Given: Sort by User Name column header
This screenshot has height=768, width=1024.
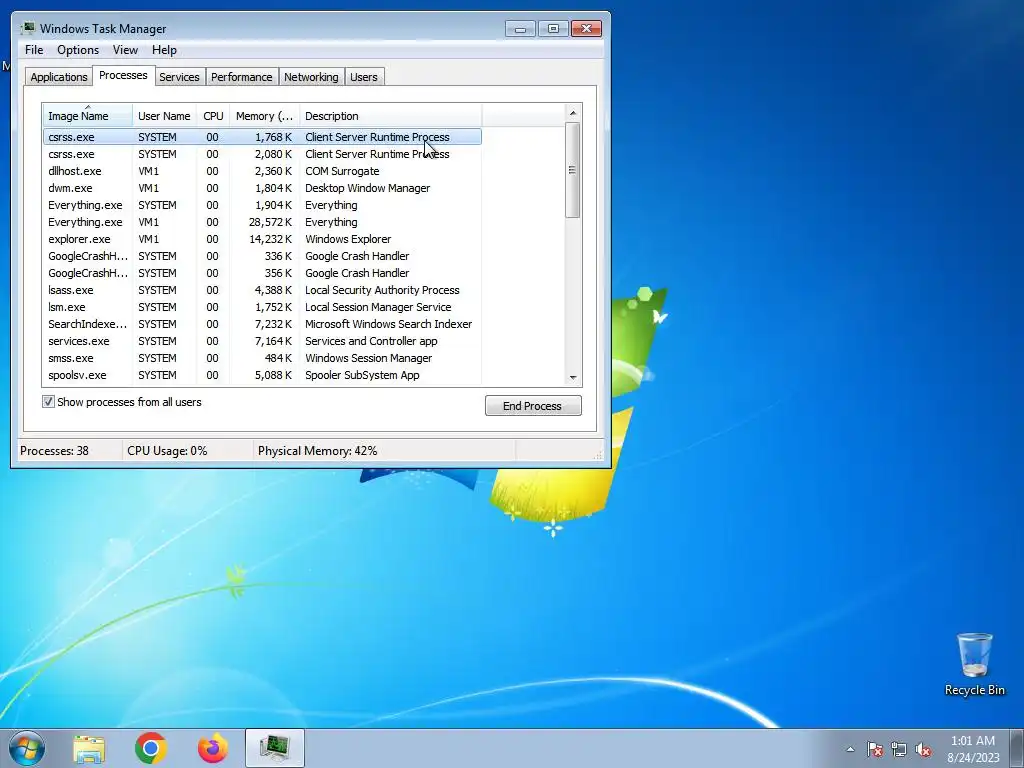Looking at the screenshot, I should (164, 116).
